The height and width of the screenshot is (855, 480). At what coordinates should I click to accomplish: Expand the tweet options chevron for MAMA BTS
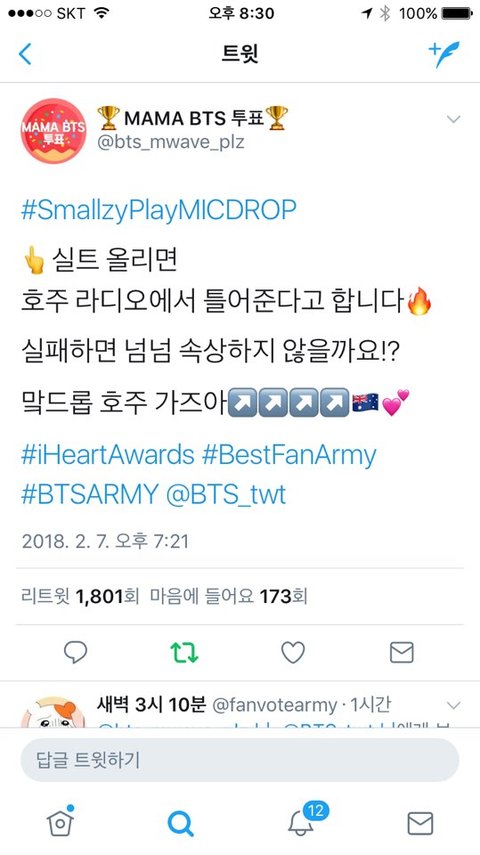pyautogui.click(x=453, y=119)
